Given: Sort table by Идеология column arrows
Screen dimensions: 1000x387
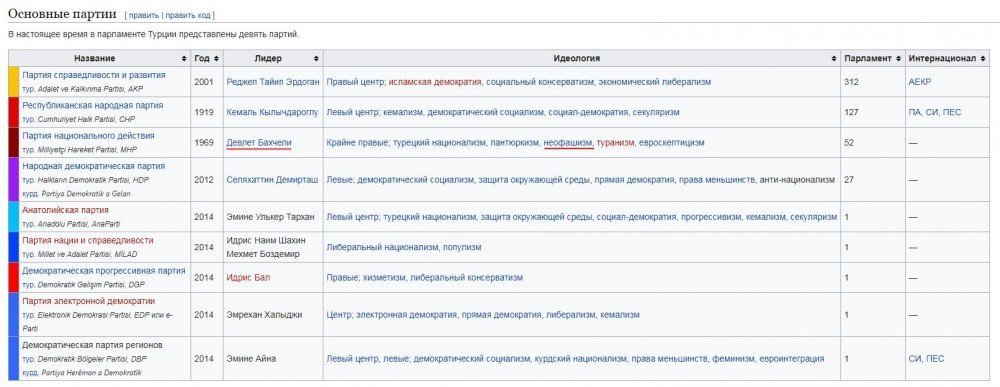Looking at the screenshot, I should 834,59.
